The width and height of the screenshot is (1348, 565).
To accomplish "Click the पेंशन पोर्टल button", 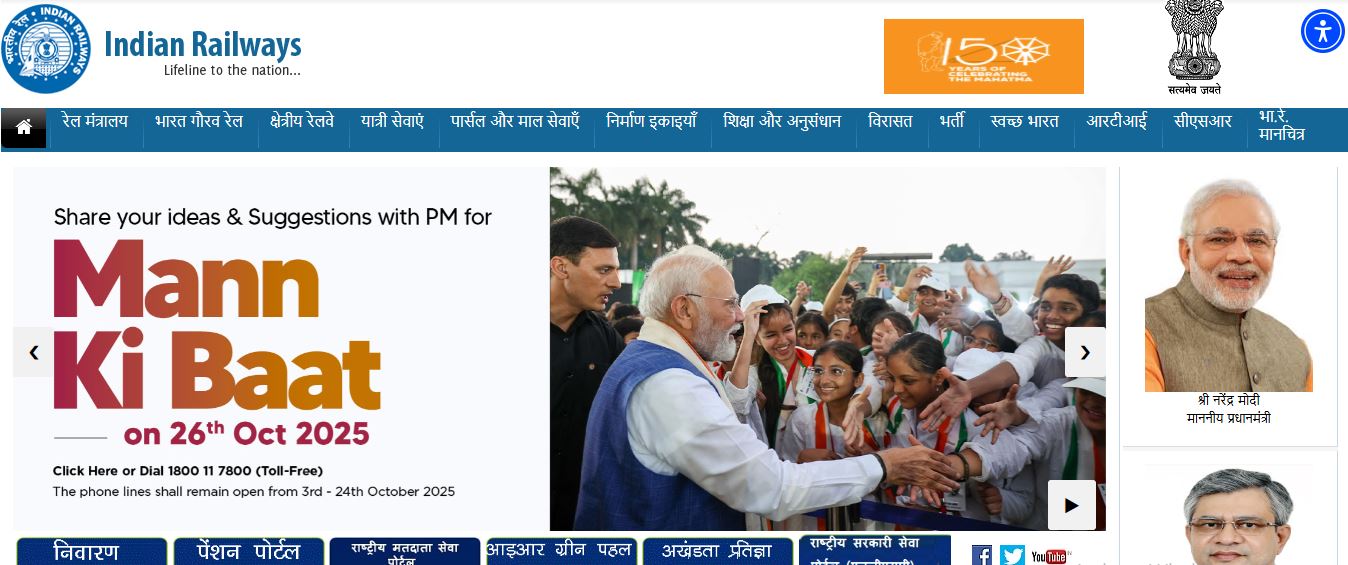I will click(249, 551).
